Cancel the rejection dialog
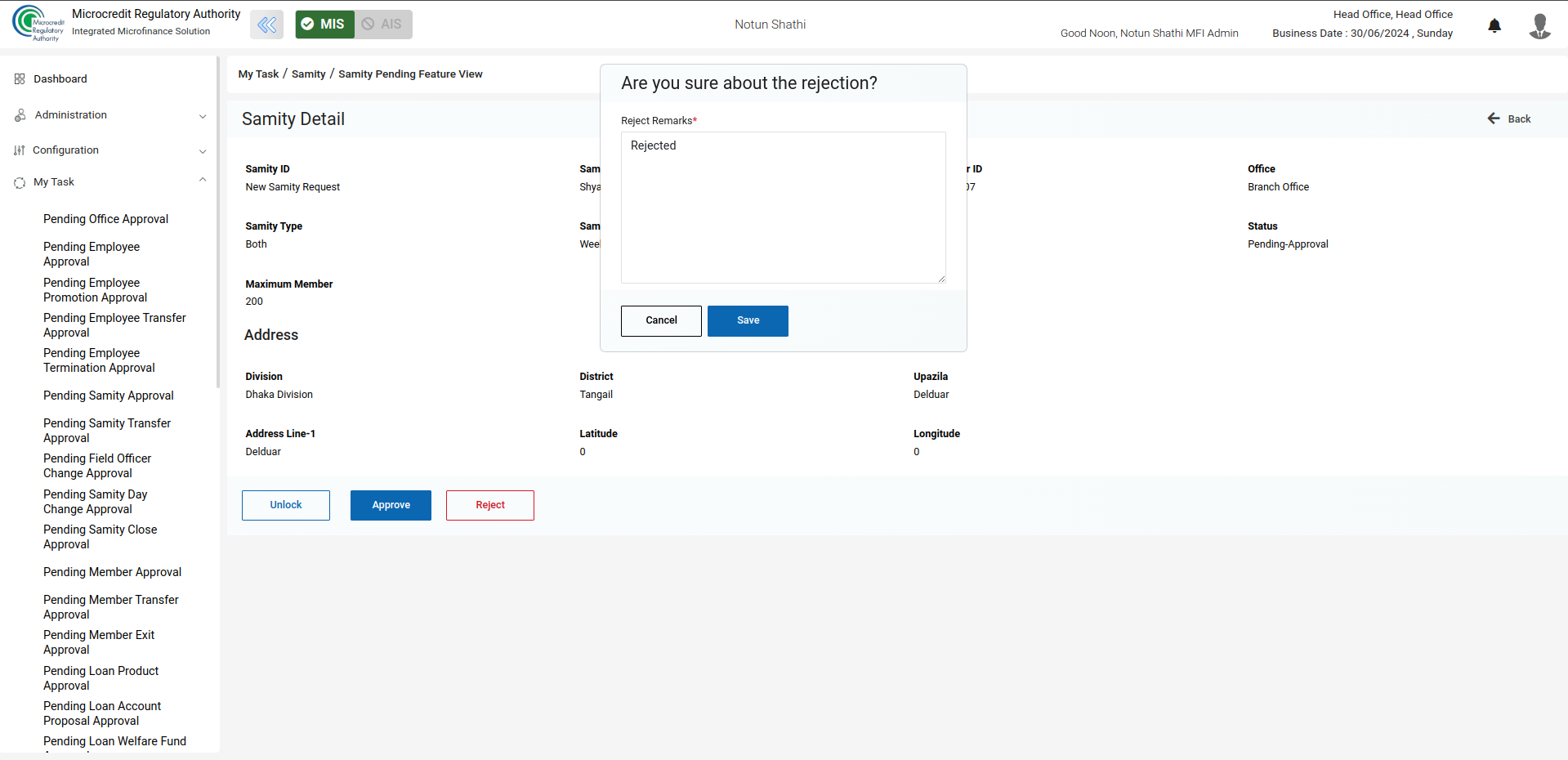The image size is (1568, 760). [661, 321]
